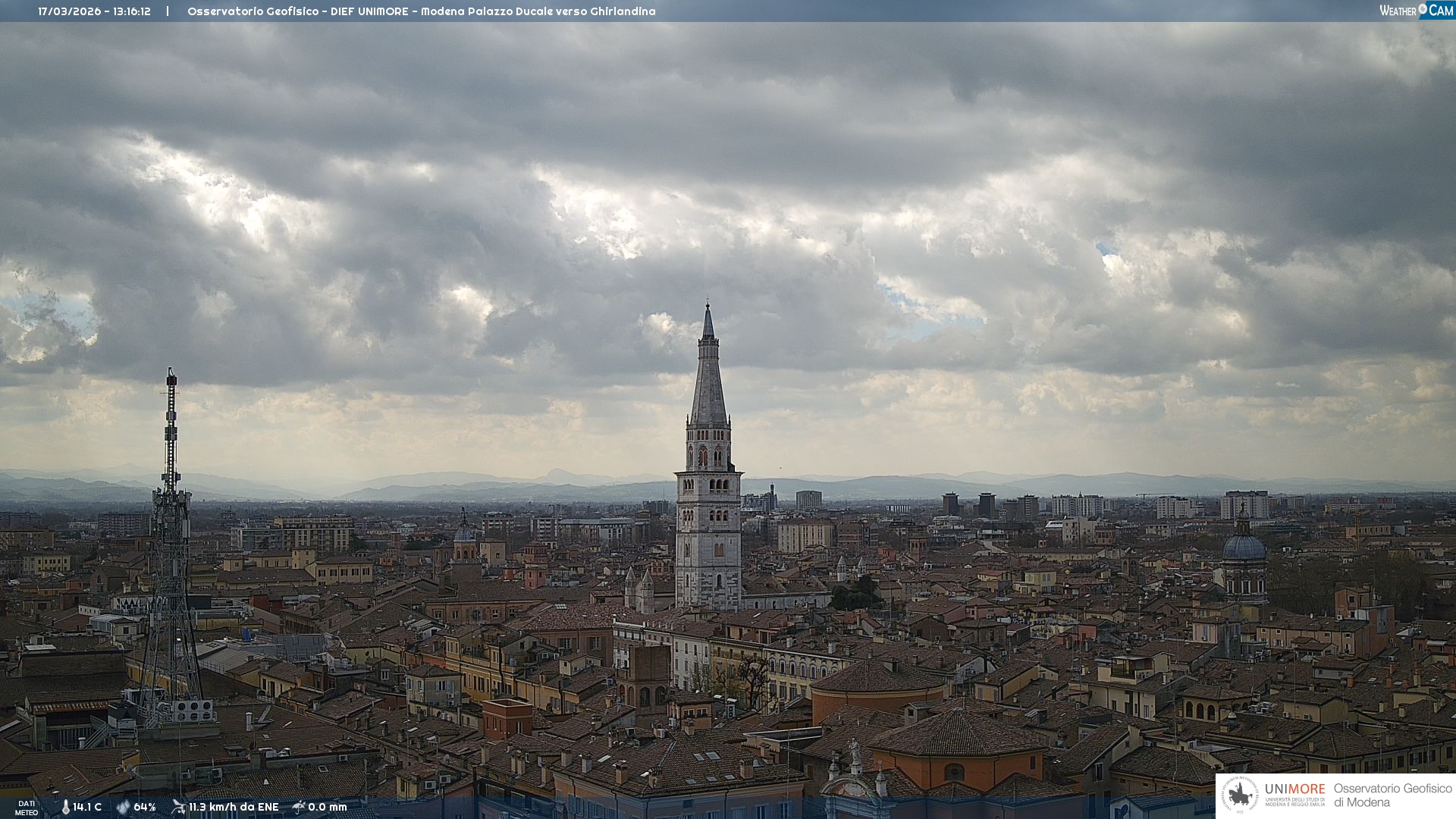Click the blue church dome on the right
The height and width of the screenshot is (819, 1456).
[x=1244, y=546]
